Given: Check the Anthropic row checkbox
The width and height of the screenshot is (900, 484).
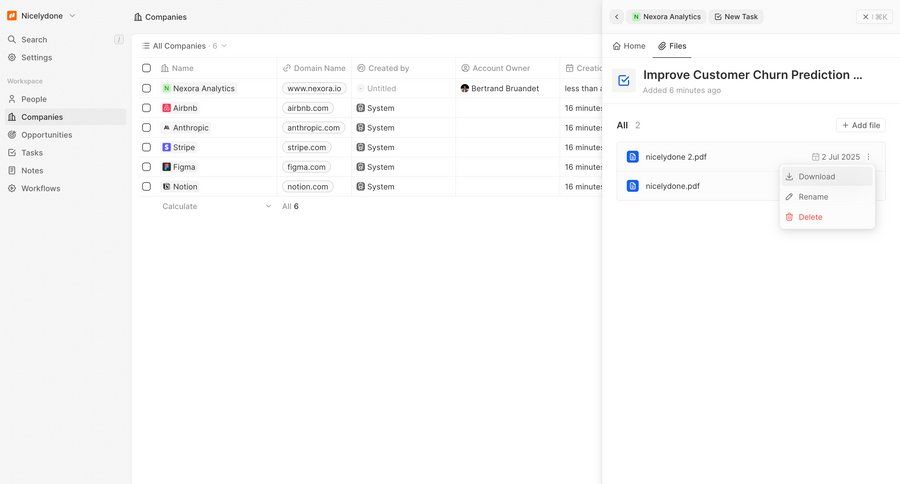Looking at the screenshot, I should (x=146, y=127).
